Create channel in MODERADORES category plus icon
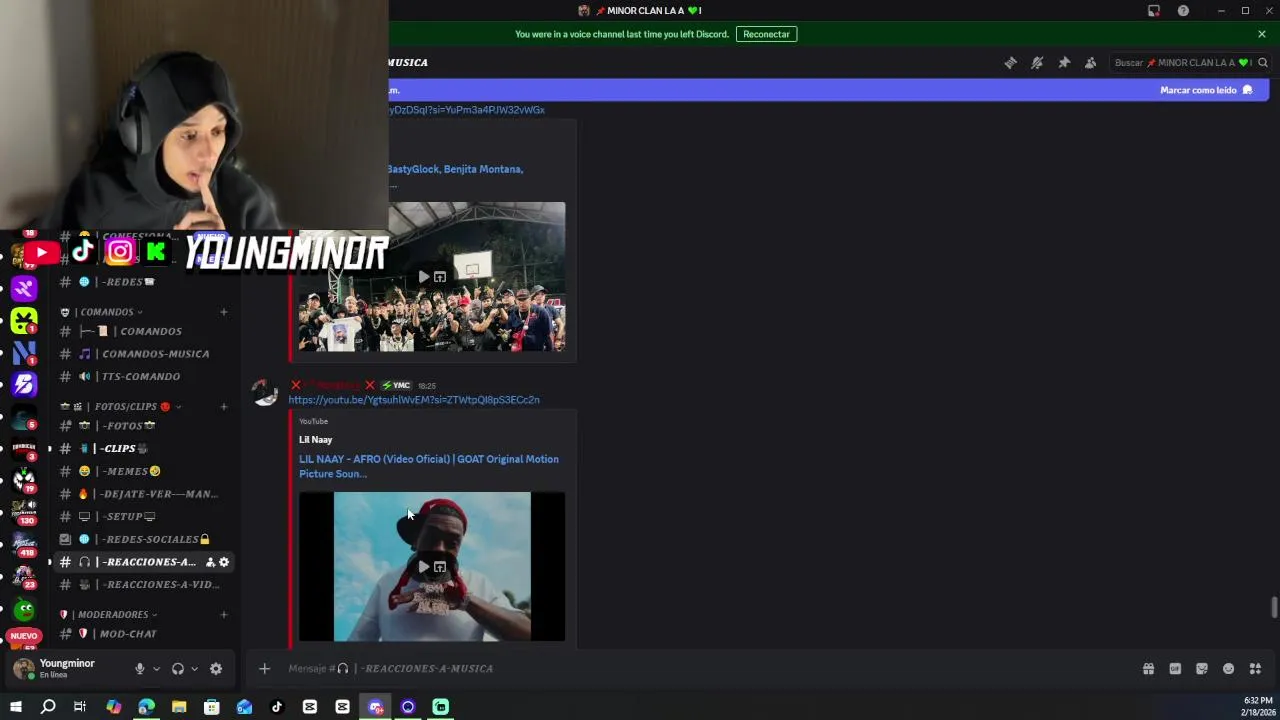Image resolution: width=1280 pixels, height=720 pixels. pos(223,615)
